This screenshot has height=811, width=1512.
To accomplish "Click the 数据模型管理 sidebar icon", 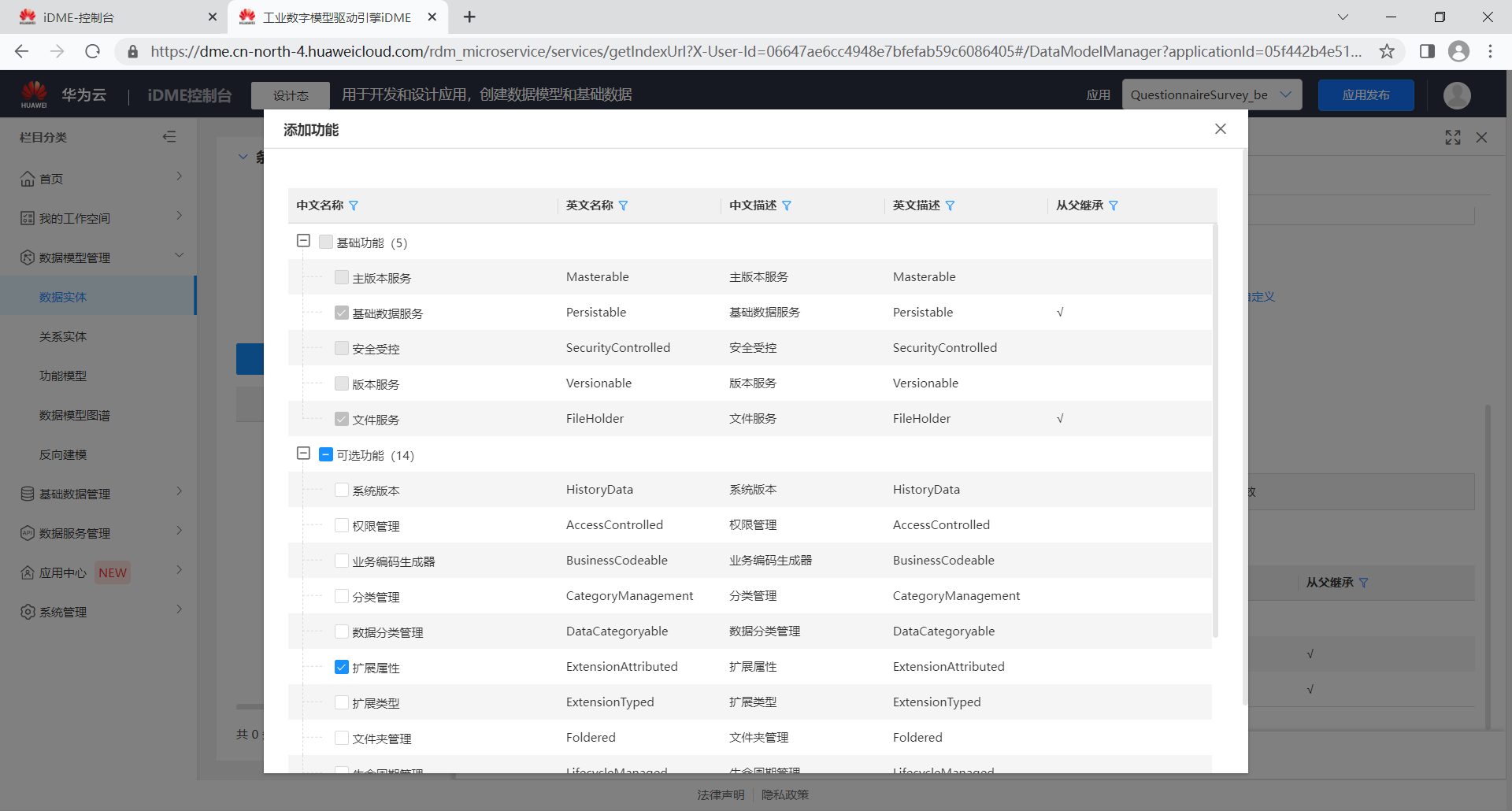I will tap(27, 257).
